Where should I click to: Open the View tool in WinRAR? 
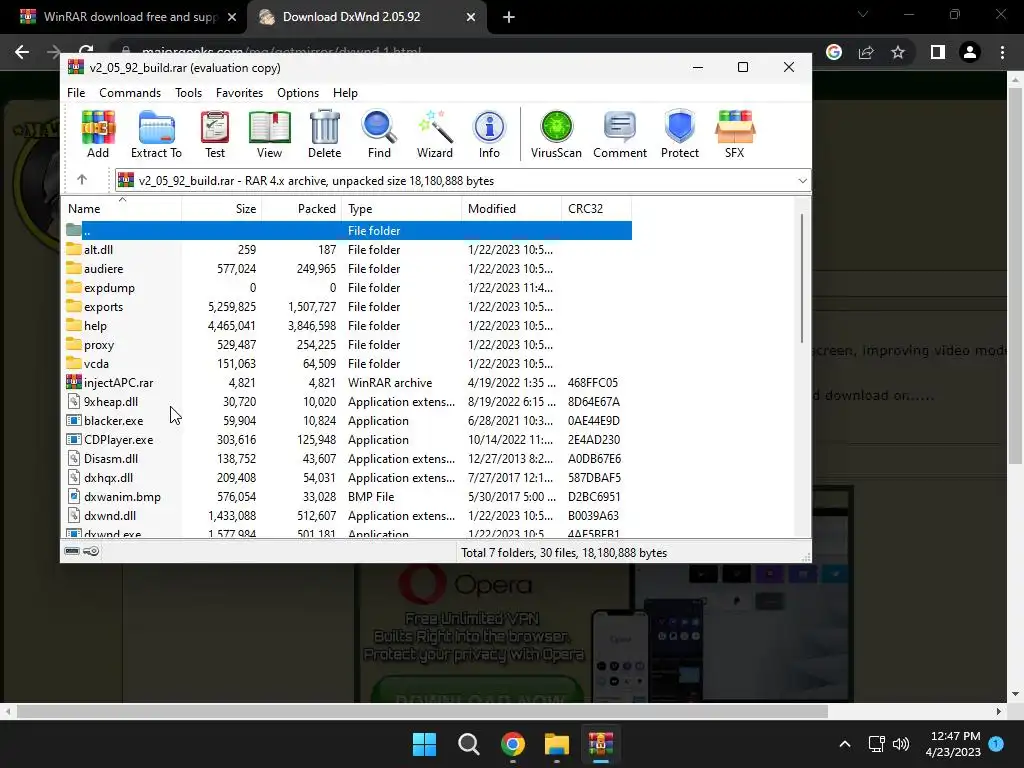click(269, 134)
